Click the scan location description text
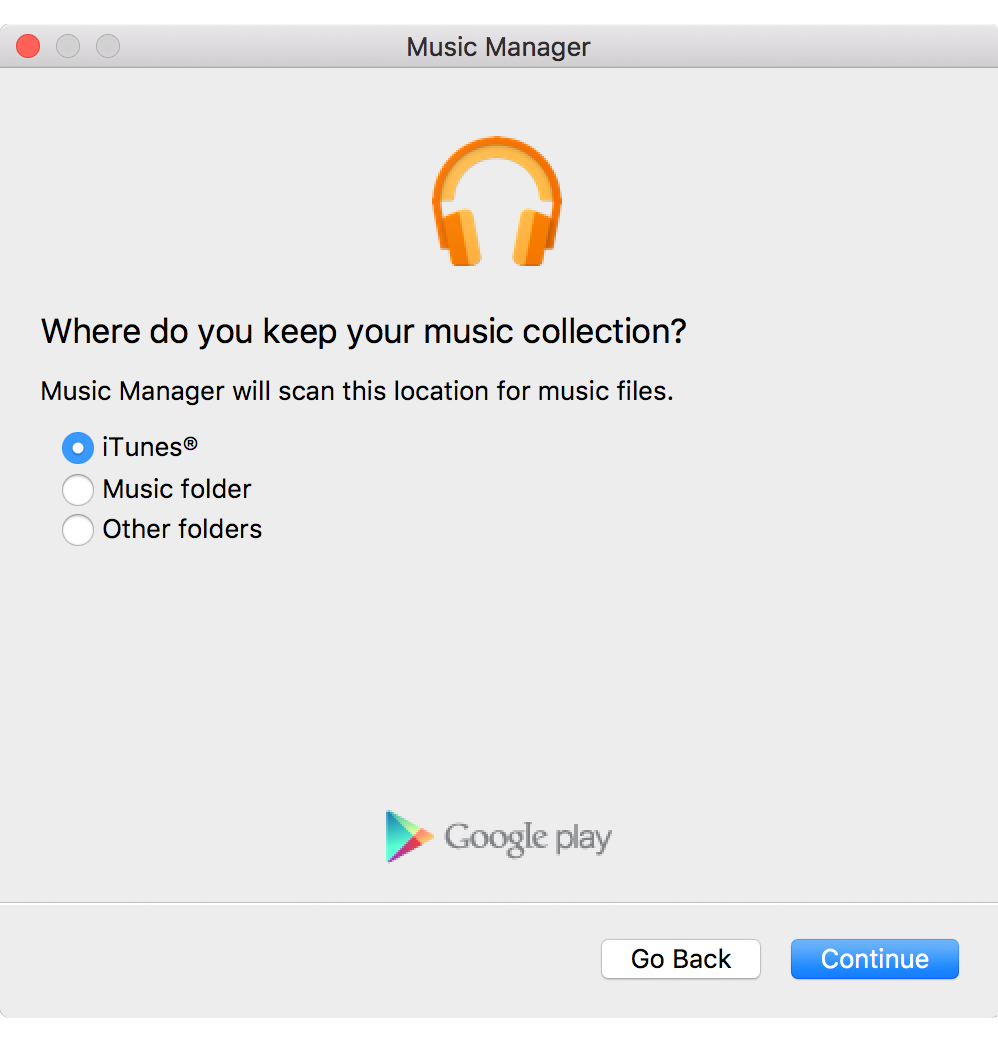The width and height of the screenshot is (998, 1041). [x=357, y=391]
